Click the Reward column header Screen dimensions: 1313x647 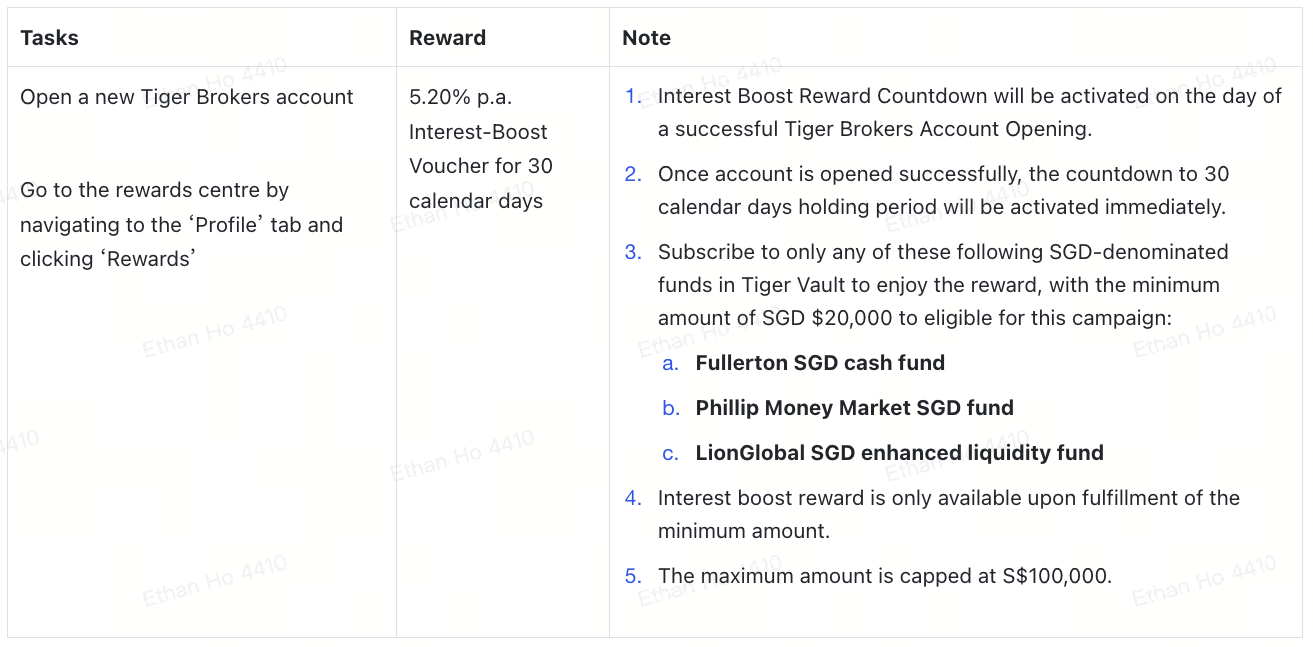(447, 38)
